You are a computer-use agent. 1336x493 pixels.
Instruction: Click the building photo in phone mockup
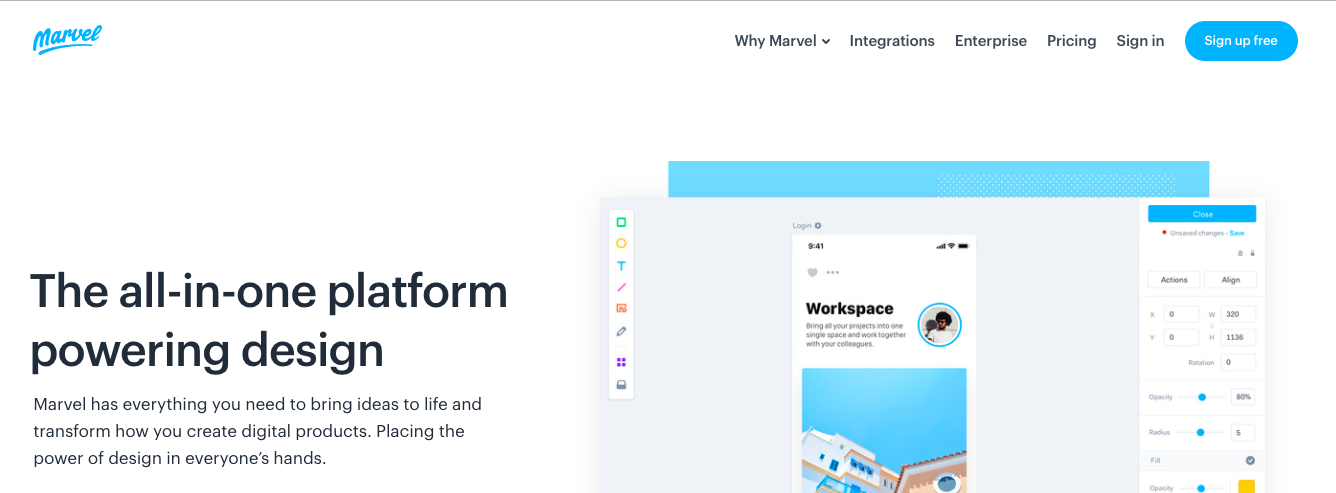tap(884, 430)
